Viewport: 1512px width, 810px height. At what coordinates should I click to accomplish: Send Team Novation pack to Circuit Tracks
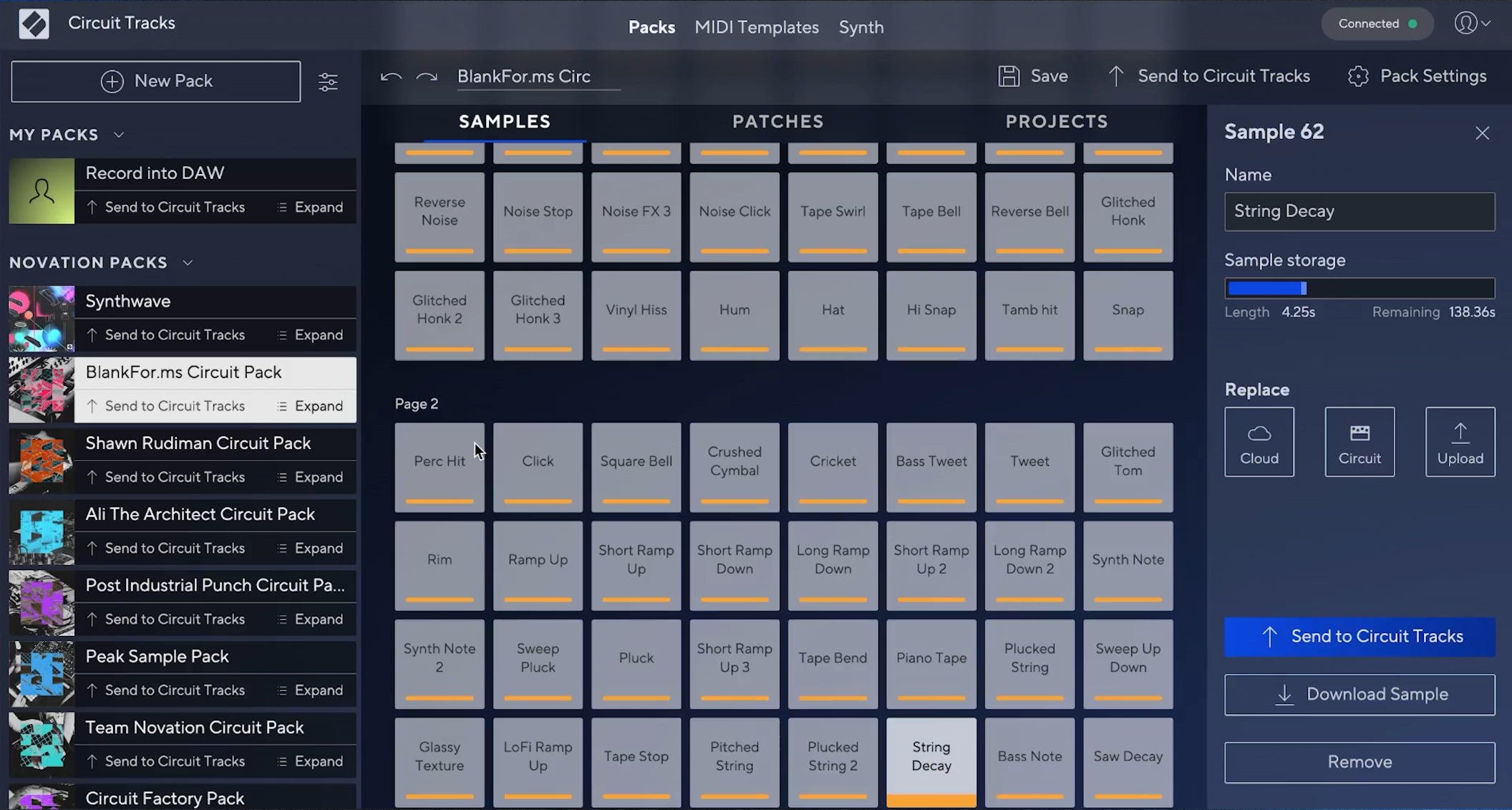(x=165, y=761)
